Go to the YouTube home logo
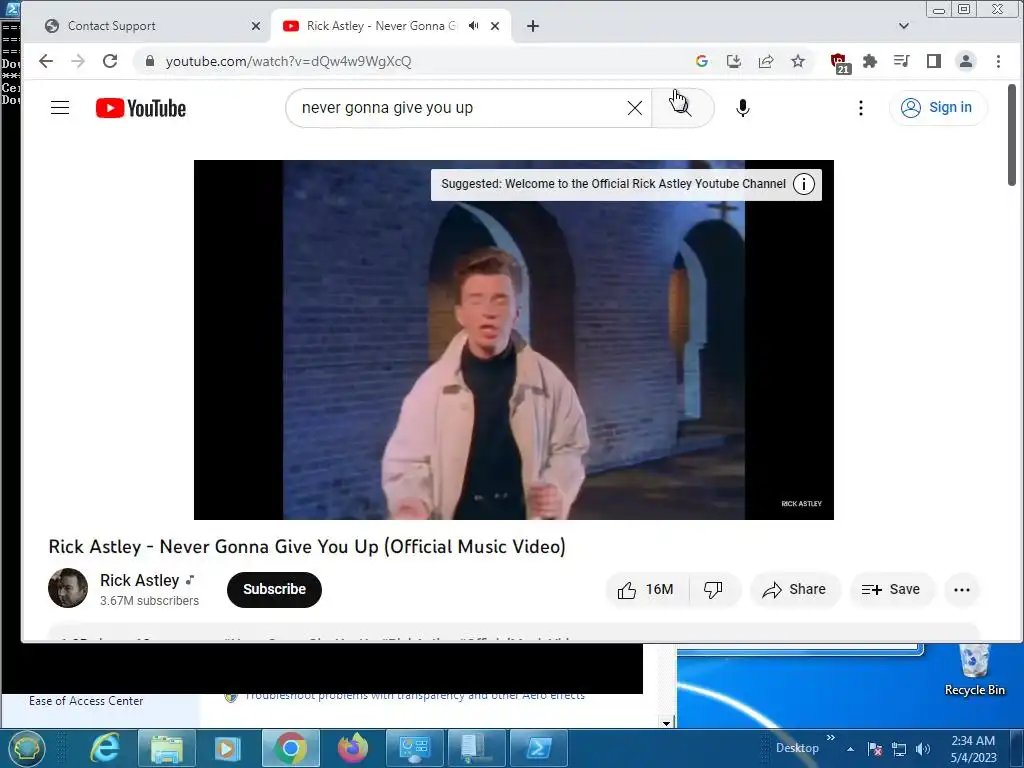The image size is (1024, 768). click(141, 108)
